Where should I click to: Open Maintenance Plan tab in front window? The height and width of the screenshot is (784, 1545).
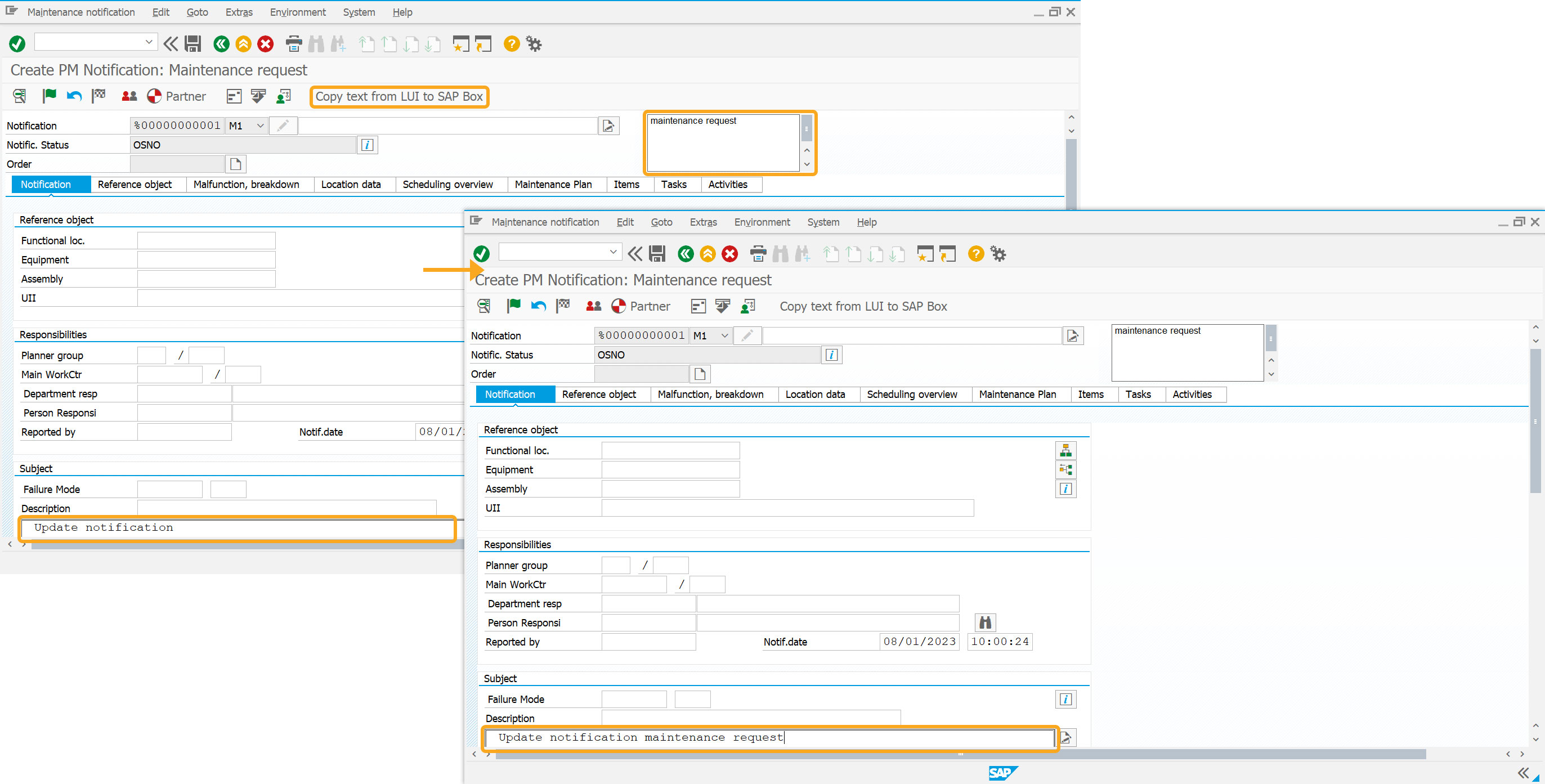pos(1017,394)
